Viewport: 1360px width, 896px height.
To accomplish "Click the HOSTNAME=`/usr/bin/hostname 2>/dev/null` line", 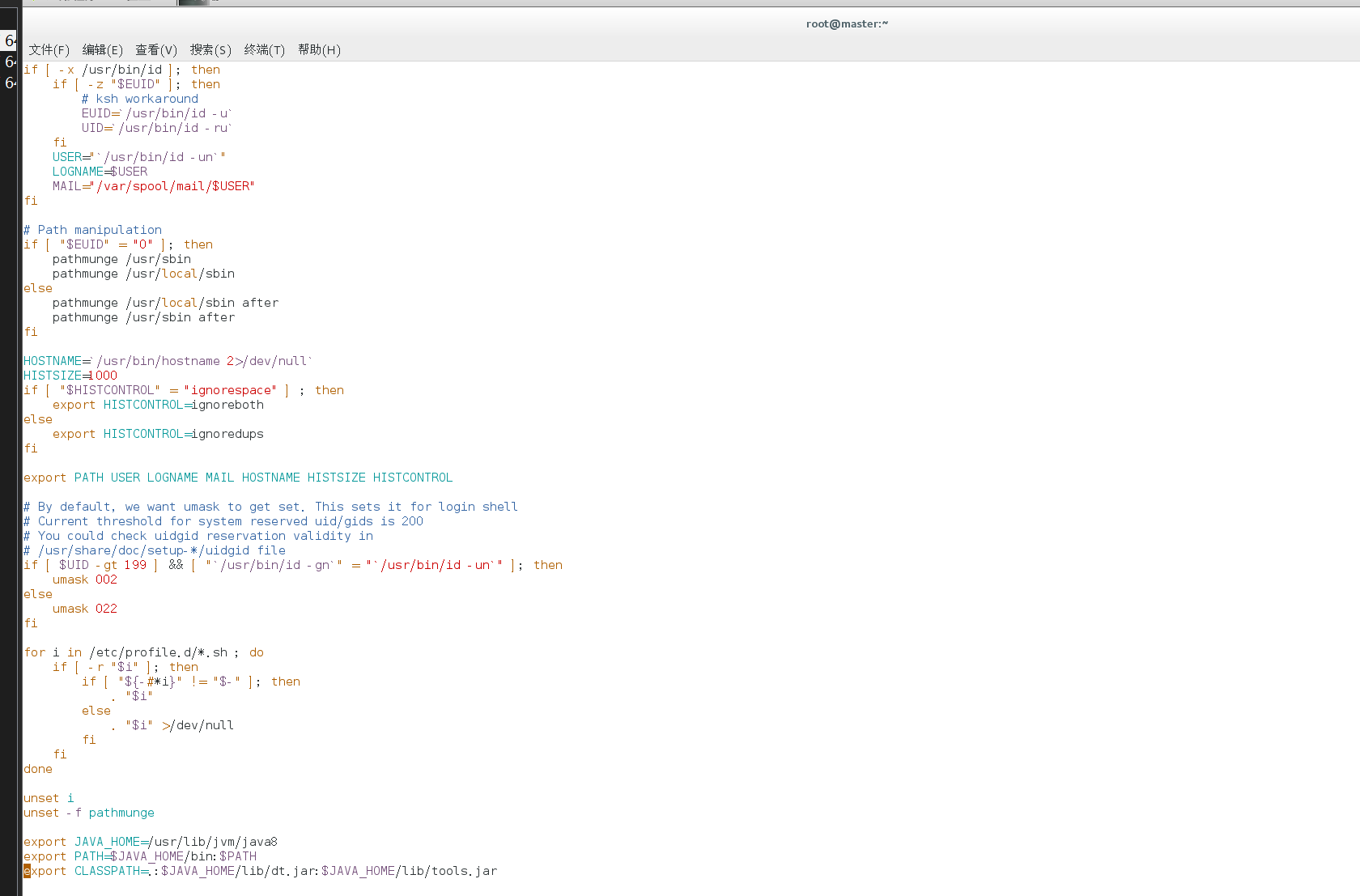I will pyautogui.click(x=168, y=361).
